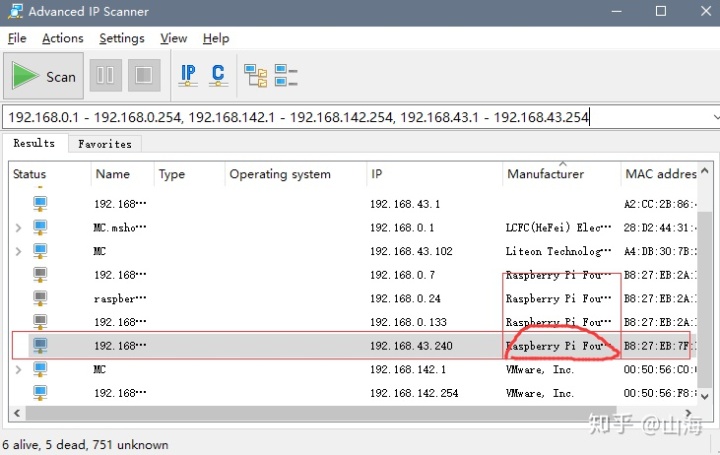Click the computer icon for 192.168.43.240
The image size is (720, 455).
click(40, 346)
